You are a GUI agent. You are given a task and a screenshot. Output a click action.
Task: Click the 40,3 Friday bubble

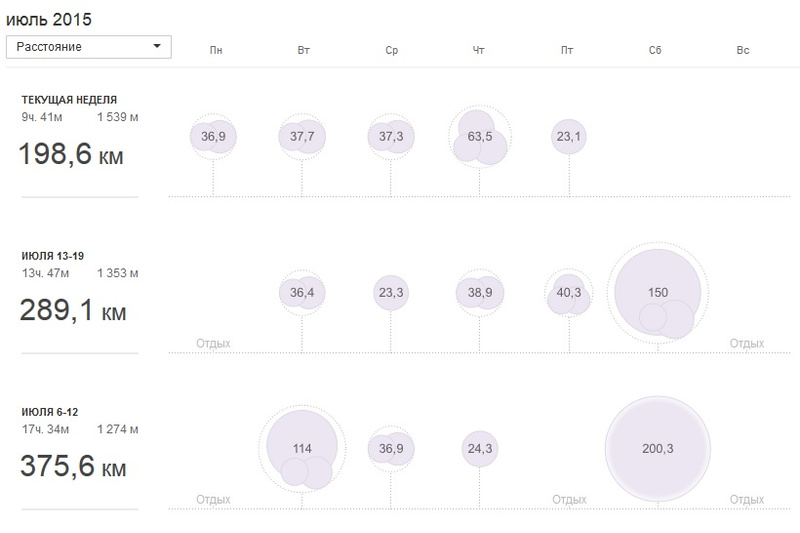569,293
